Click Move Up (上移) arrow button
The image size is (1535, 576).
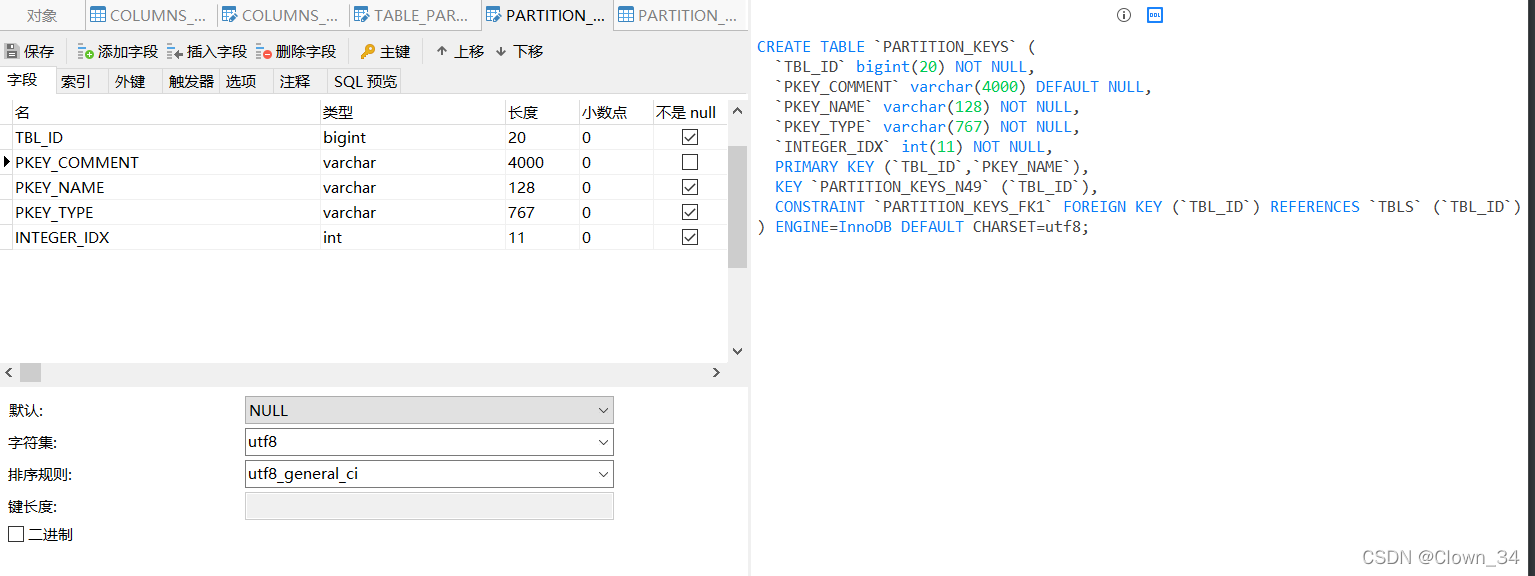[460, 51]
